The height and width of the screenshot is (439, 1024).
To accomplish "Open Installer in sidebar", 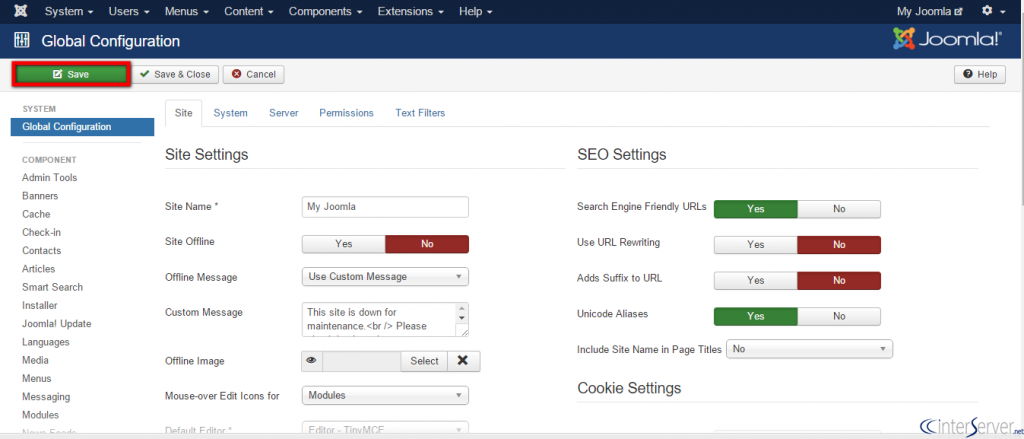I will tap(39, 306).
